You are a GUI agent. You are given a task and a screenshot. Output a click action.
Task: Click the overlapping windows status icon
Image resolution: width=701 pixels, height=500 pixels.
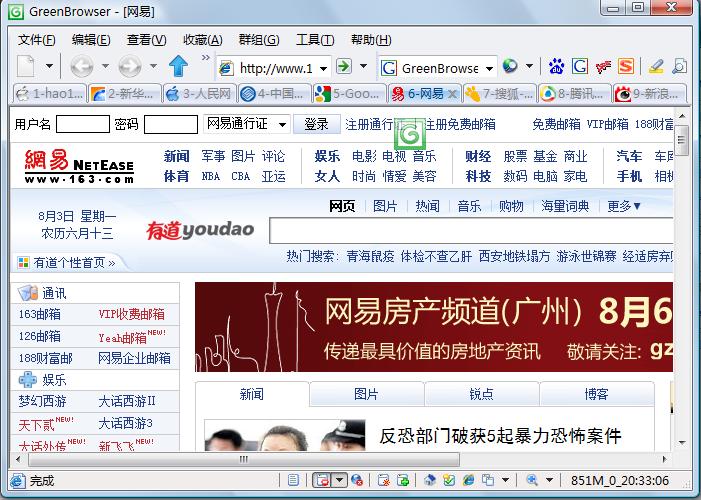tap(488, 480)
